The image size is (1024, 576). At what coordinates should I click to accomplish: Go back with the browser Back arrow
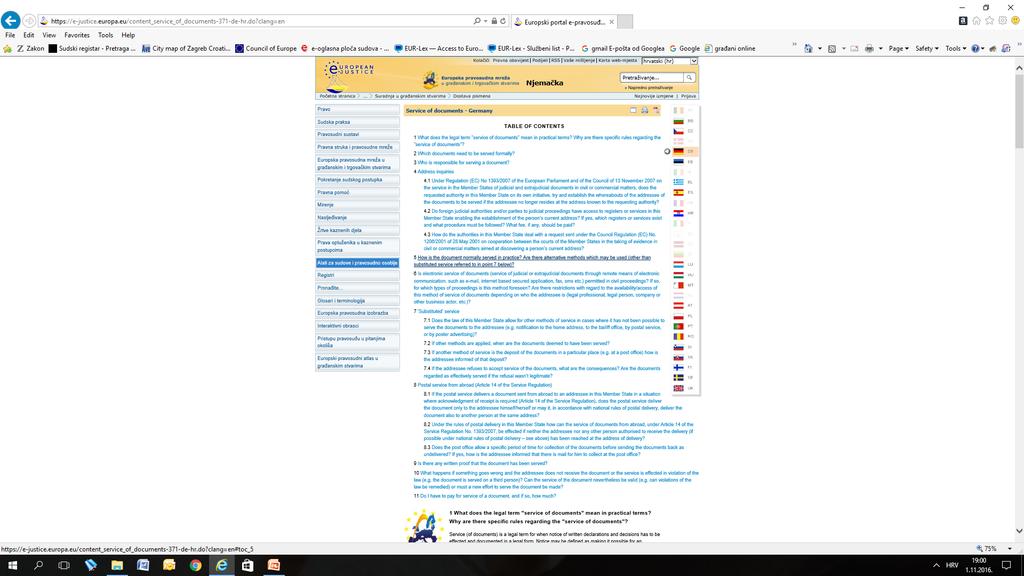click(10, 21)
